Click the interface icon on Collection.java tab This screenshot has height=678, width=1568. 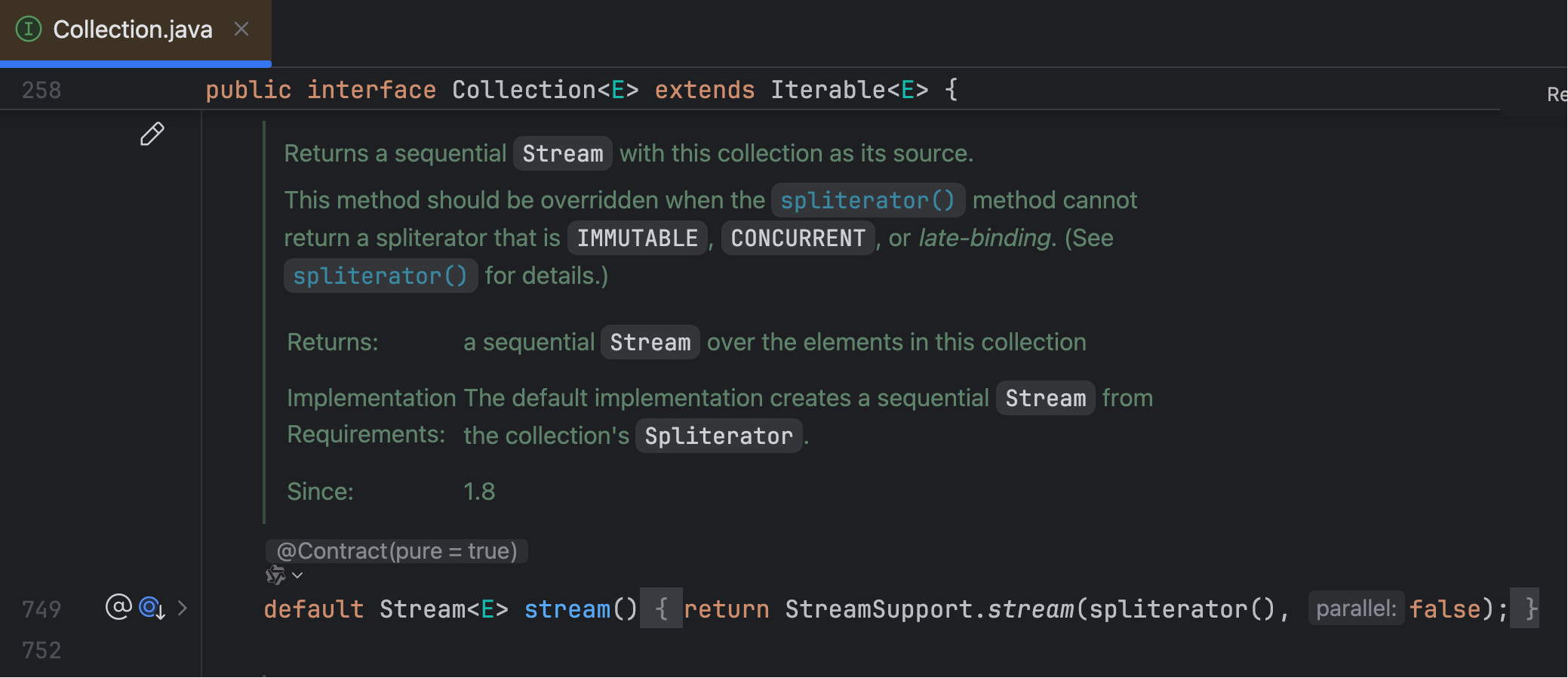click(x=29, y=29)
